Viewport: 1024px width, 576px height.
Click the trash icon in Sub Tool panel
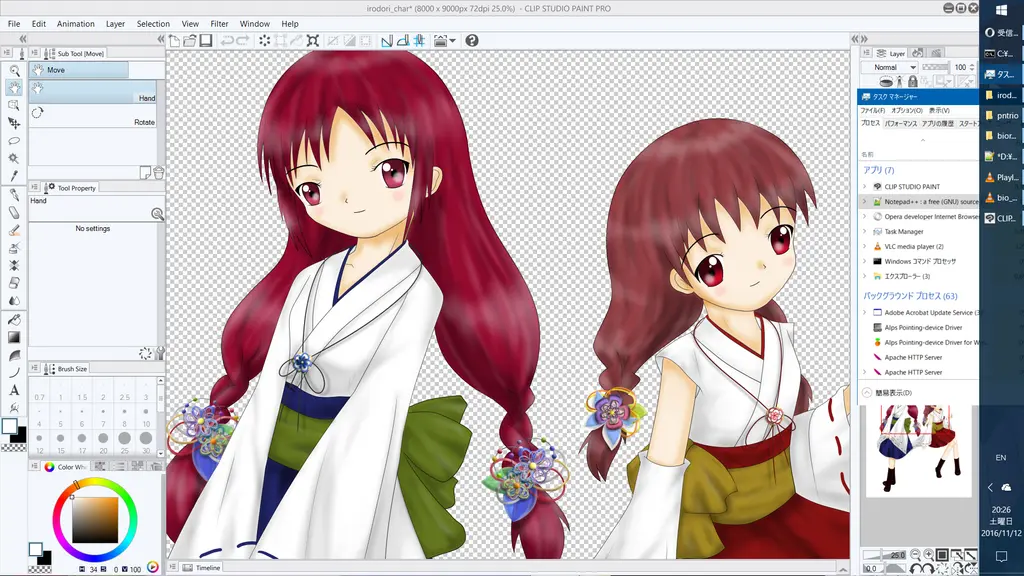158,172
